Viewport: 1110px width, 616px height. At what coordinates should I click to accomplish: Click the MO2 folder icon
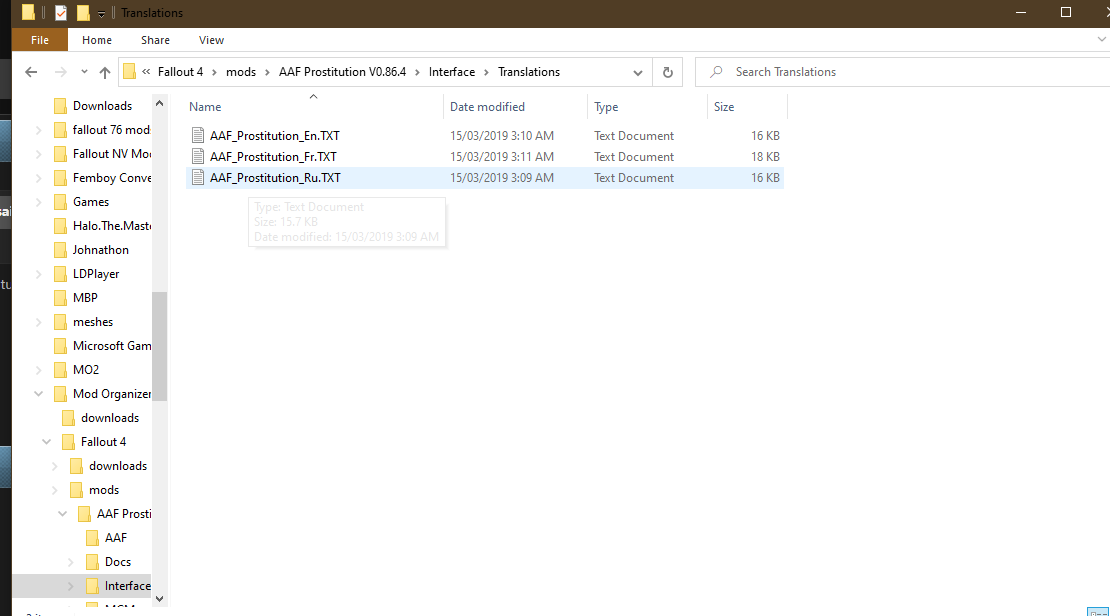[60, 370]
